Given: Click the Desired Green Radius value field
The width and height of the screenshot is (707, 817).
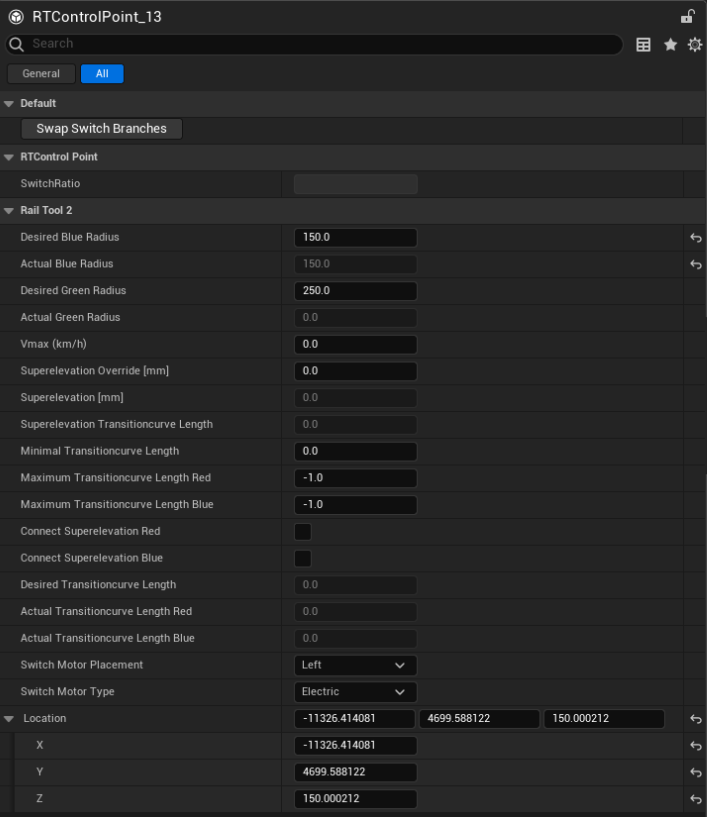Looking at the screenshot, I should click(355, 291).
